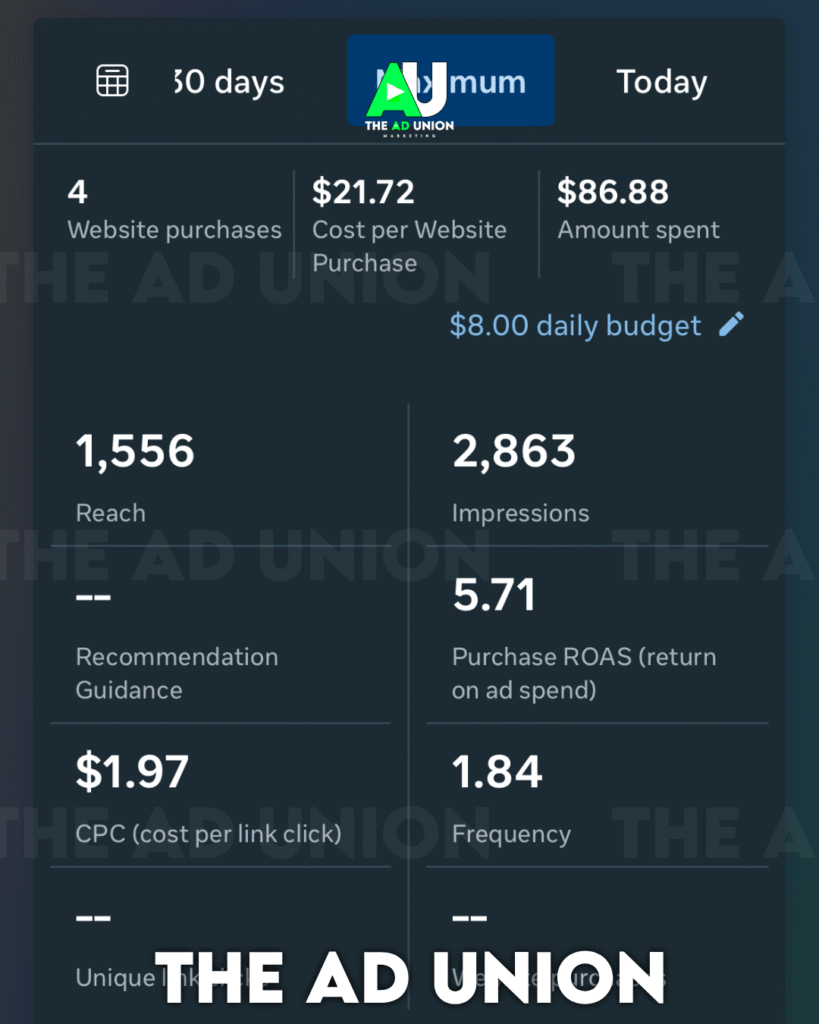
Task: Click the CPC (cost per link click) label
Action: 208,833
